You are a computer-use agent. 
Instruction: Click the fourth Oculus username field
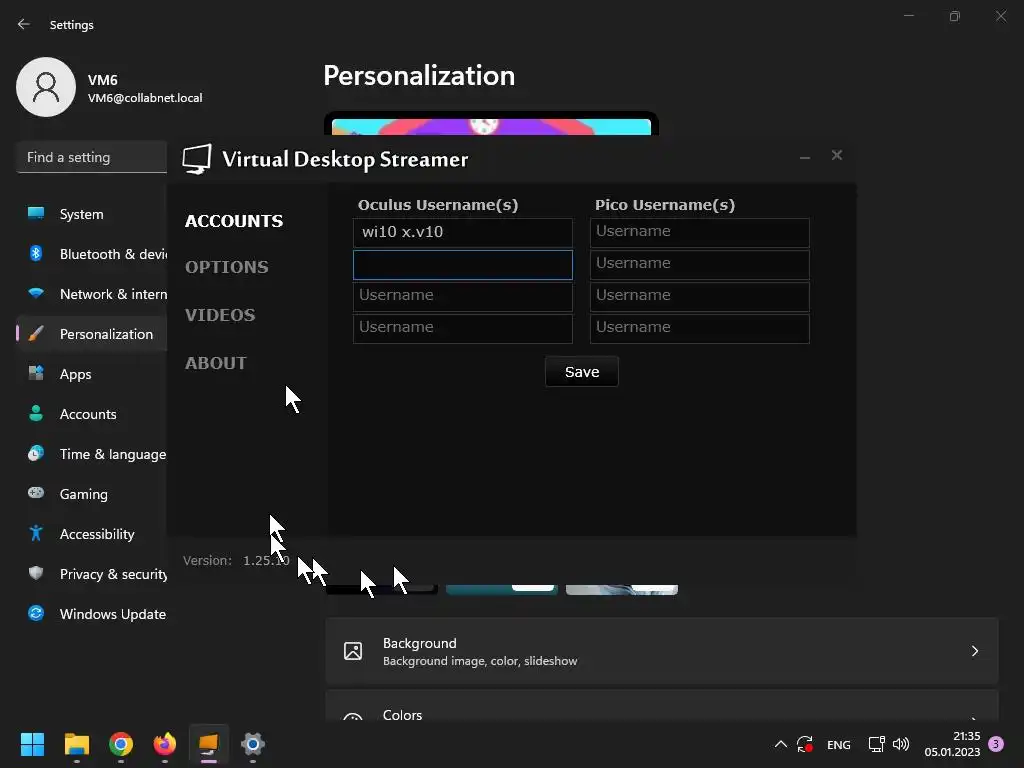tap(462, 328)
